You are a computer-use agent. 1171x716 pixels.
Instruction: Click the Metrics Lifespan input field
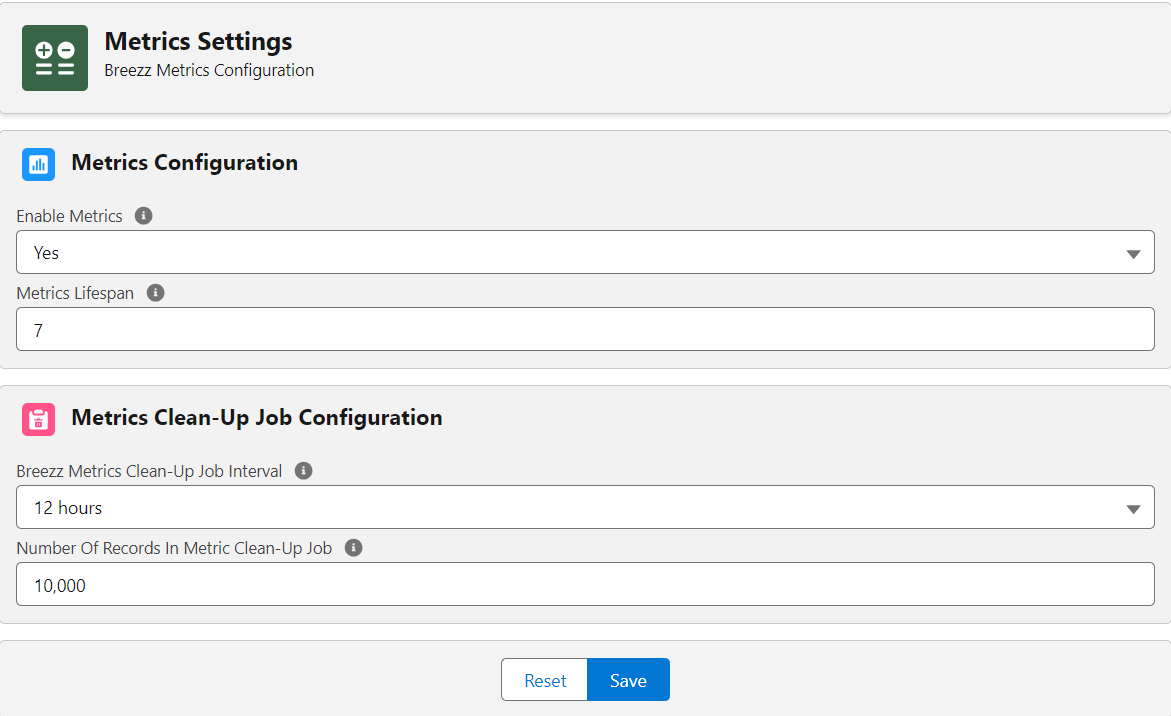[585, 330]
